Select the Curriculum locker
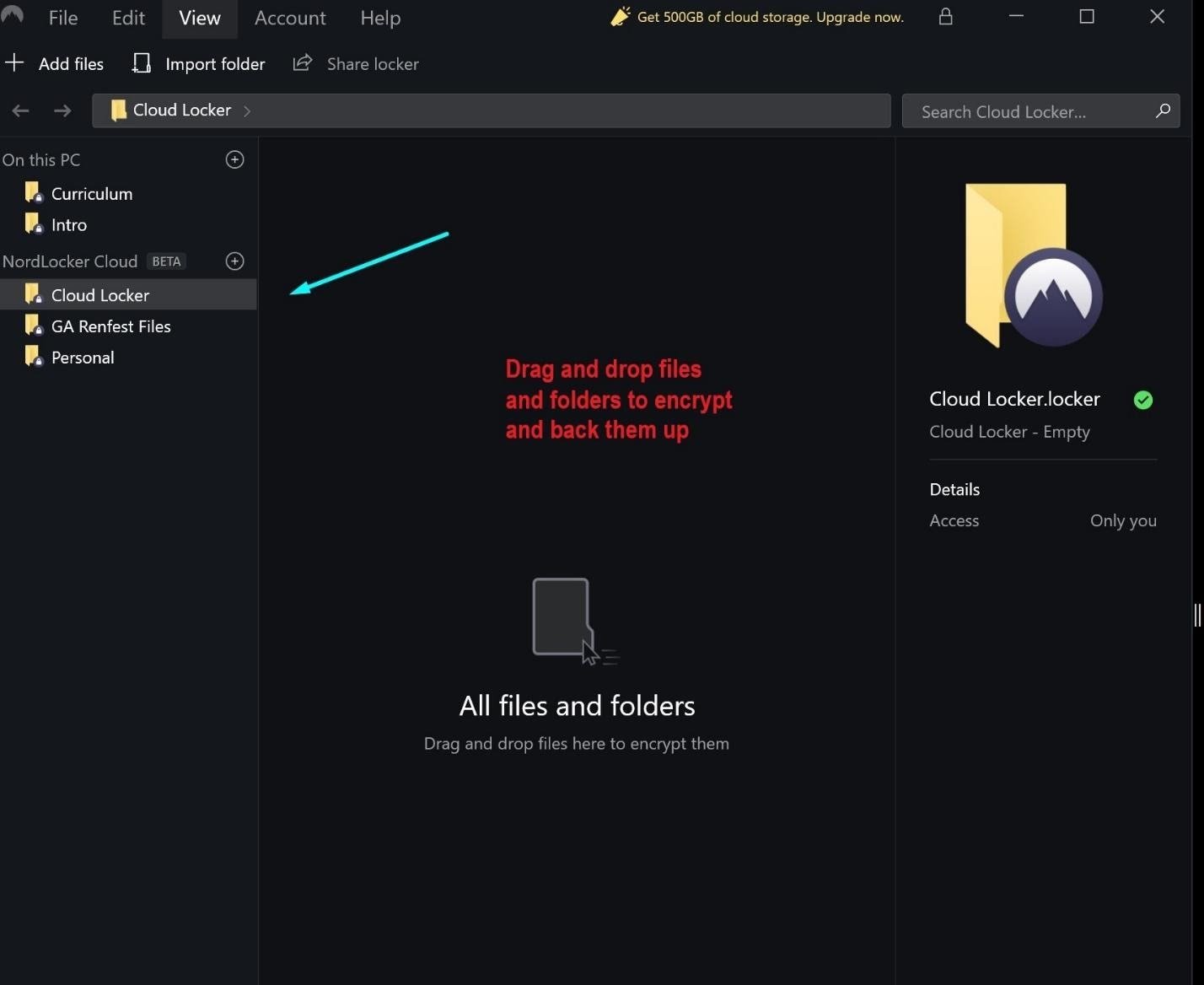1204x985 pixels. [x=128, y=194]
